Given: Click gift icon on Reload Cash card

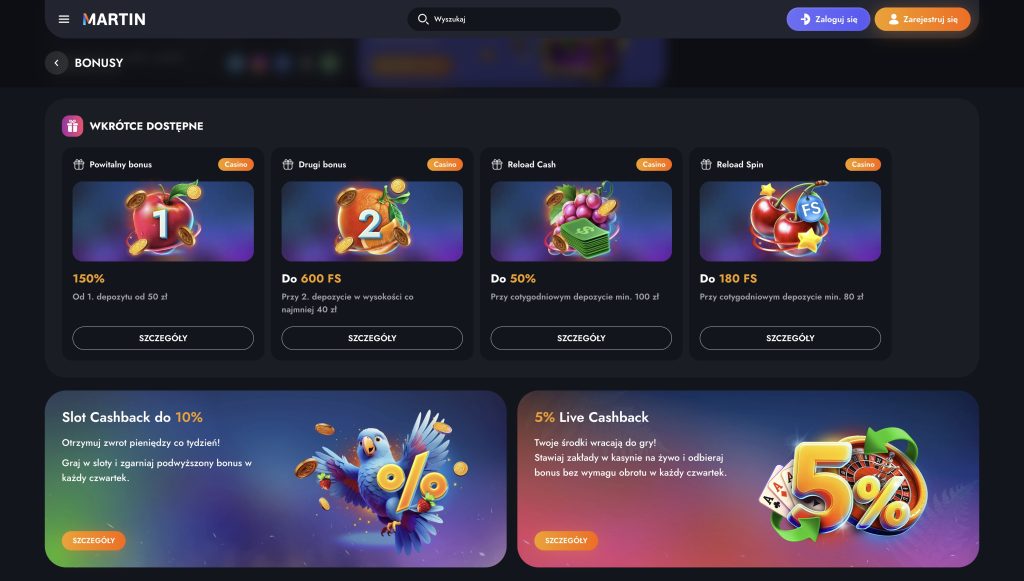Looking at the screenshot, I should 497,165.
